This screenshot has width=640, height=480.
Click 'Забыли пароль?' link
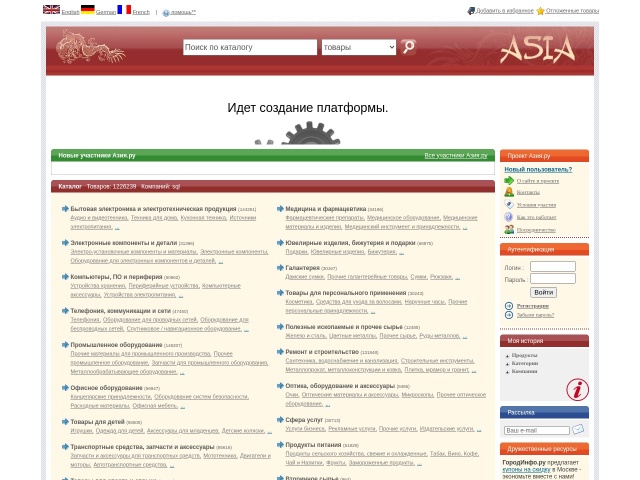[x=536, y=315]
